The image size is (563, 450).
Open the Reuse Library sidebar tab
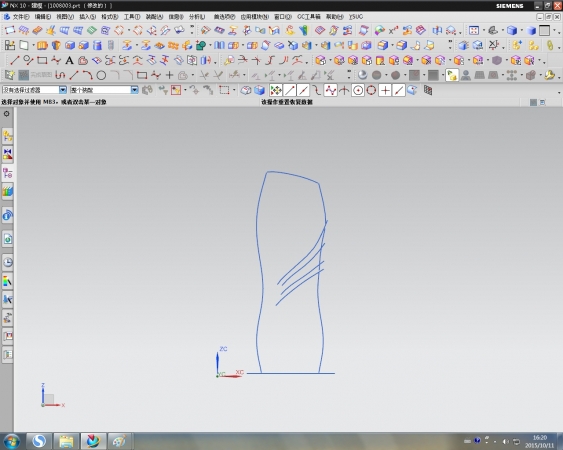(x=8, y=192)
